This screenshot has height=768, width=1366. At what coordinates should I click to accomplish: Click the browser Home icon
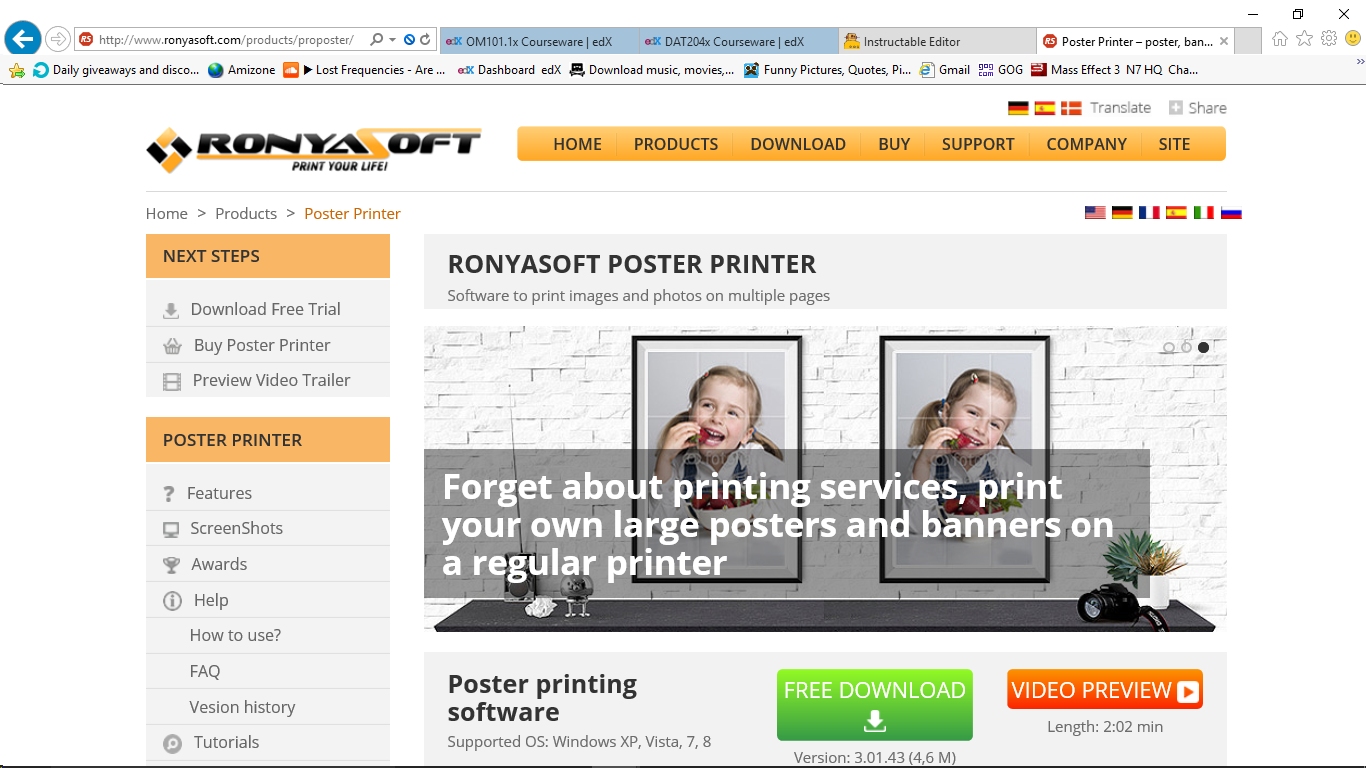[1280, 39]
